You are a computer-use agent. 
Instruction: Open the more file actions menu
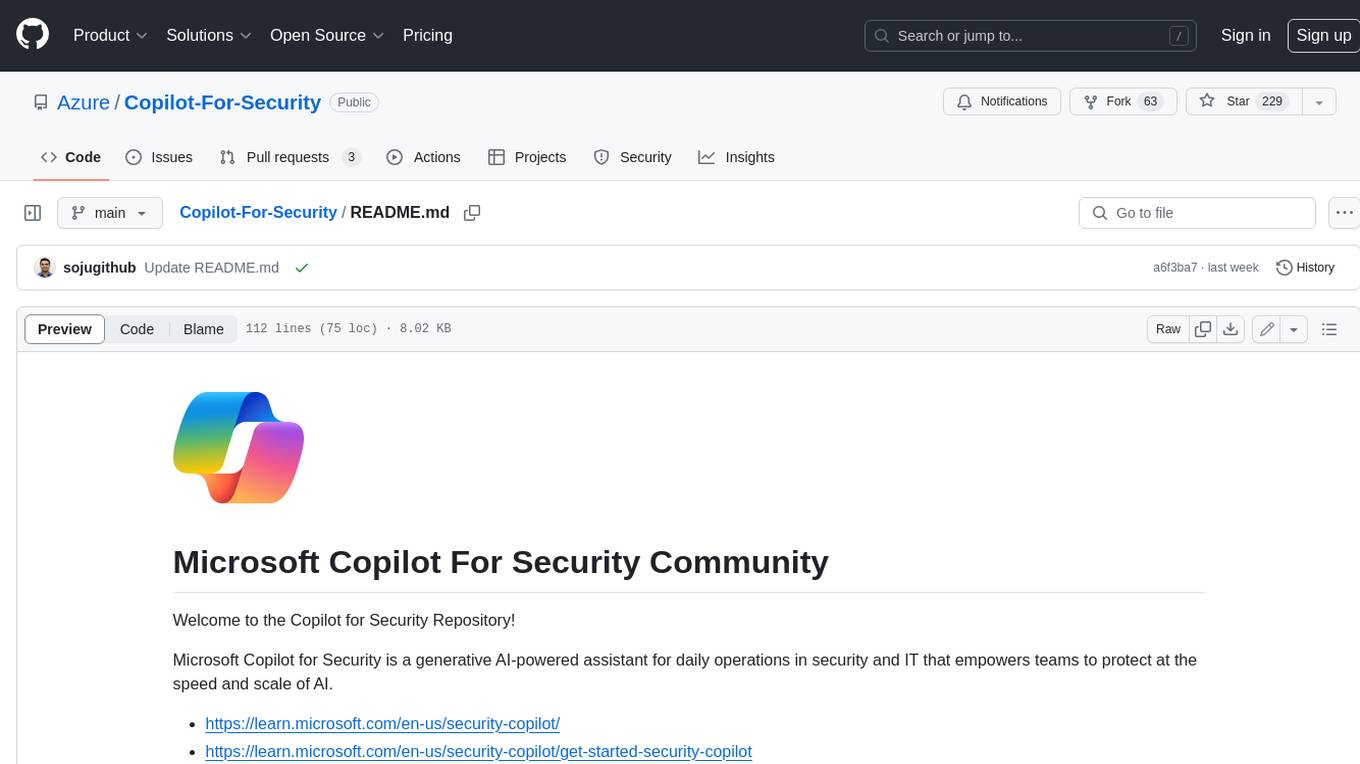point(1344,213)
